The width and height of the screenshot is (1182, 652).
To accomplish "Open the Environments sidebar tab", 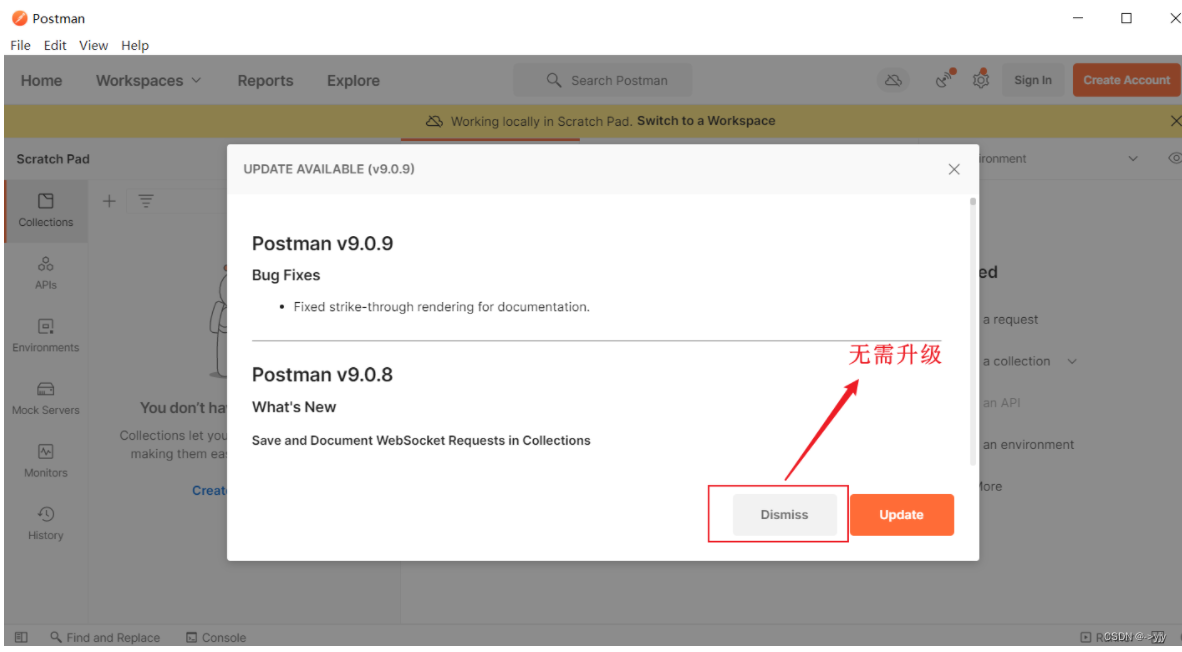I will [45, 335].
